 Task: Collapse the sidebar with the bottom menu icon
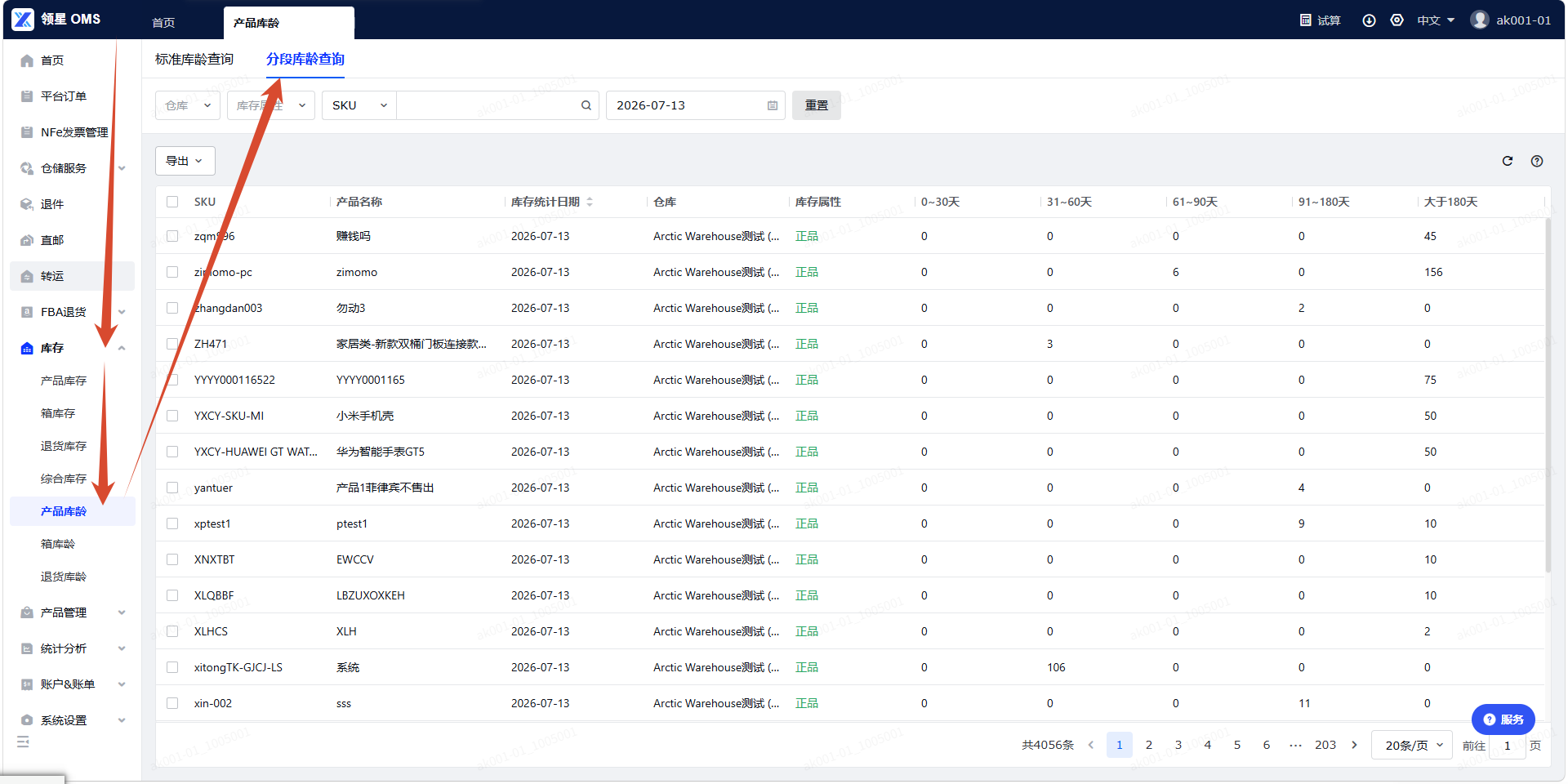23,742
